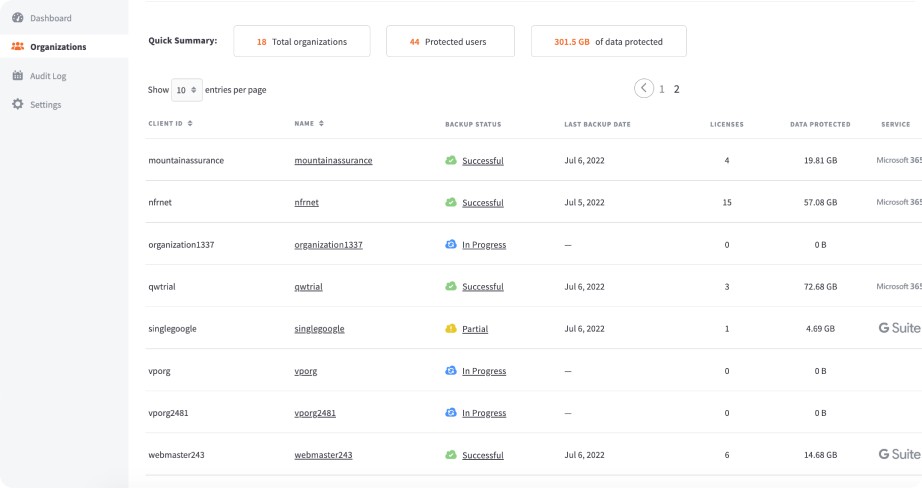Image resolution: width=922 pixels, height=488 pixels.
Task: Click the Data Protected column header
Action: click(x=820, y=124)
